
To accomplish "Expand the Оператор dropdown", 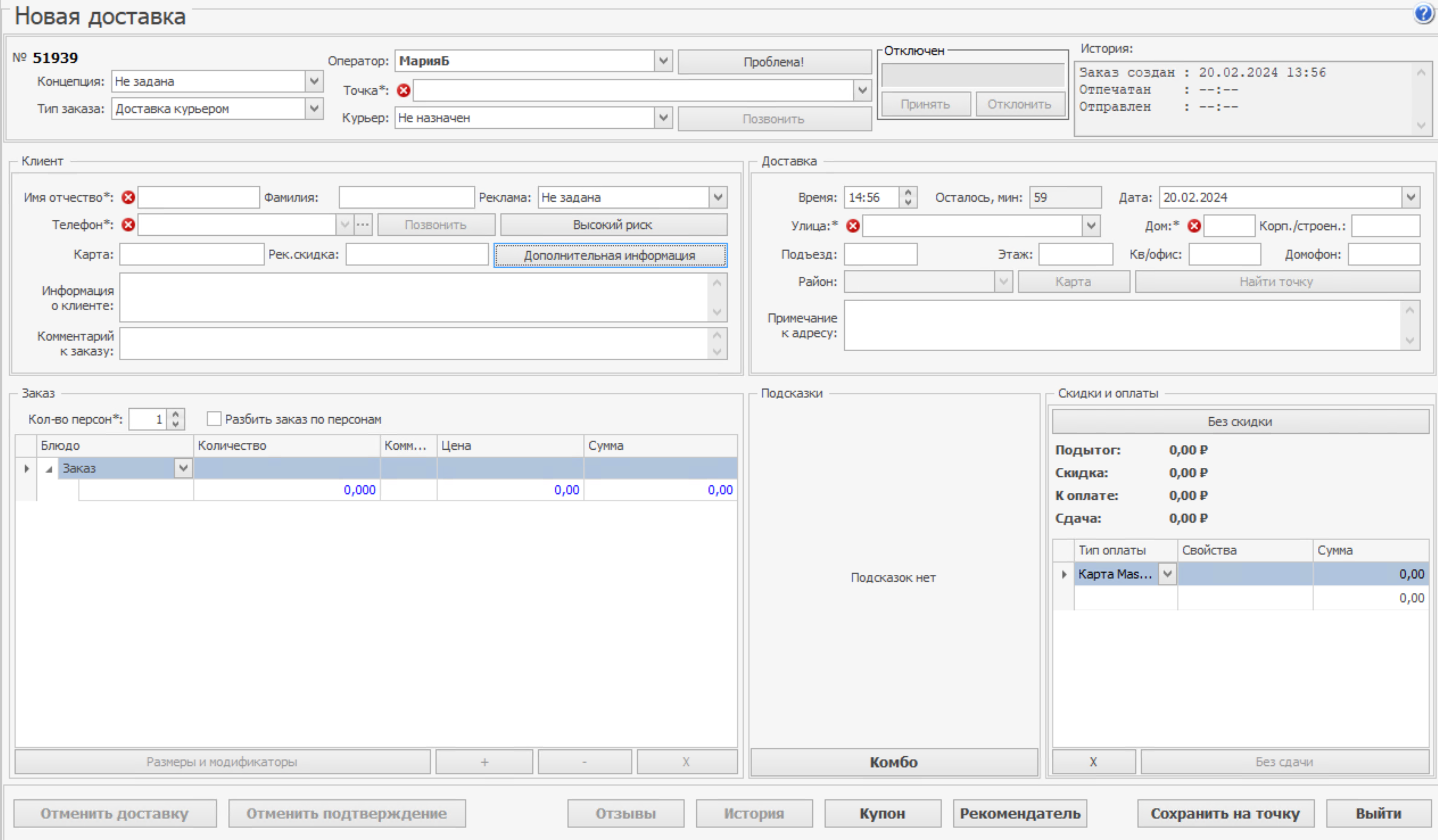I will [x=663, y=61].
